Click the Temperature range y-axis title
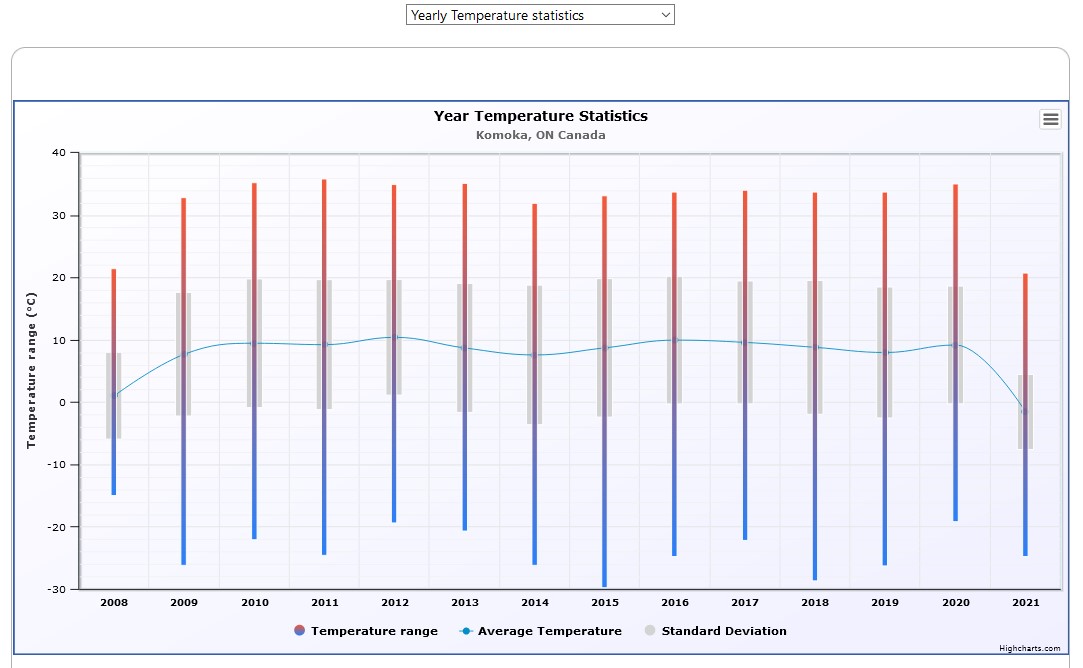Viewport: 1083px width, 668px height. point(31,370)
